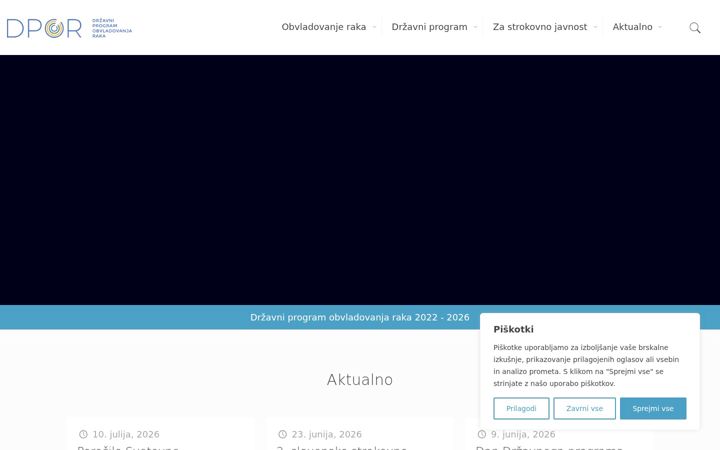This screenshot has height=450, width=720.
Task: Click clock icon beside 9. junija, 2026
Action: tap(482, 434)
